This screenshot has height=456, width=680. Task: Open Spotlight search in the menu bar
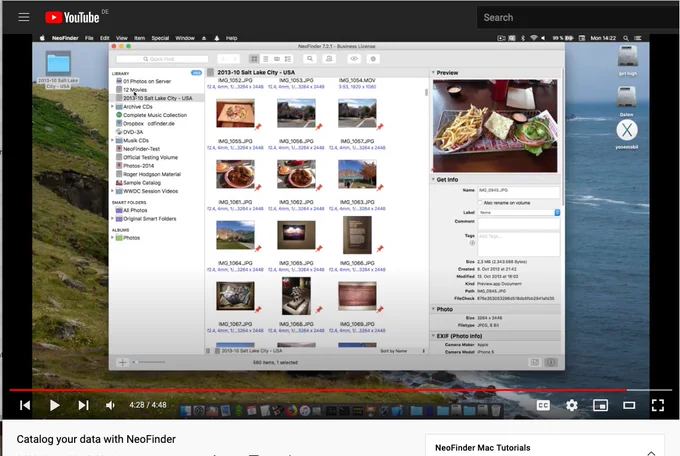pyautogui.click(x=626, y=38)
